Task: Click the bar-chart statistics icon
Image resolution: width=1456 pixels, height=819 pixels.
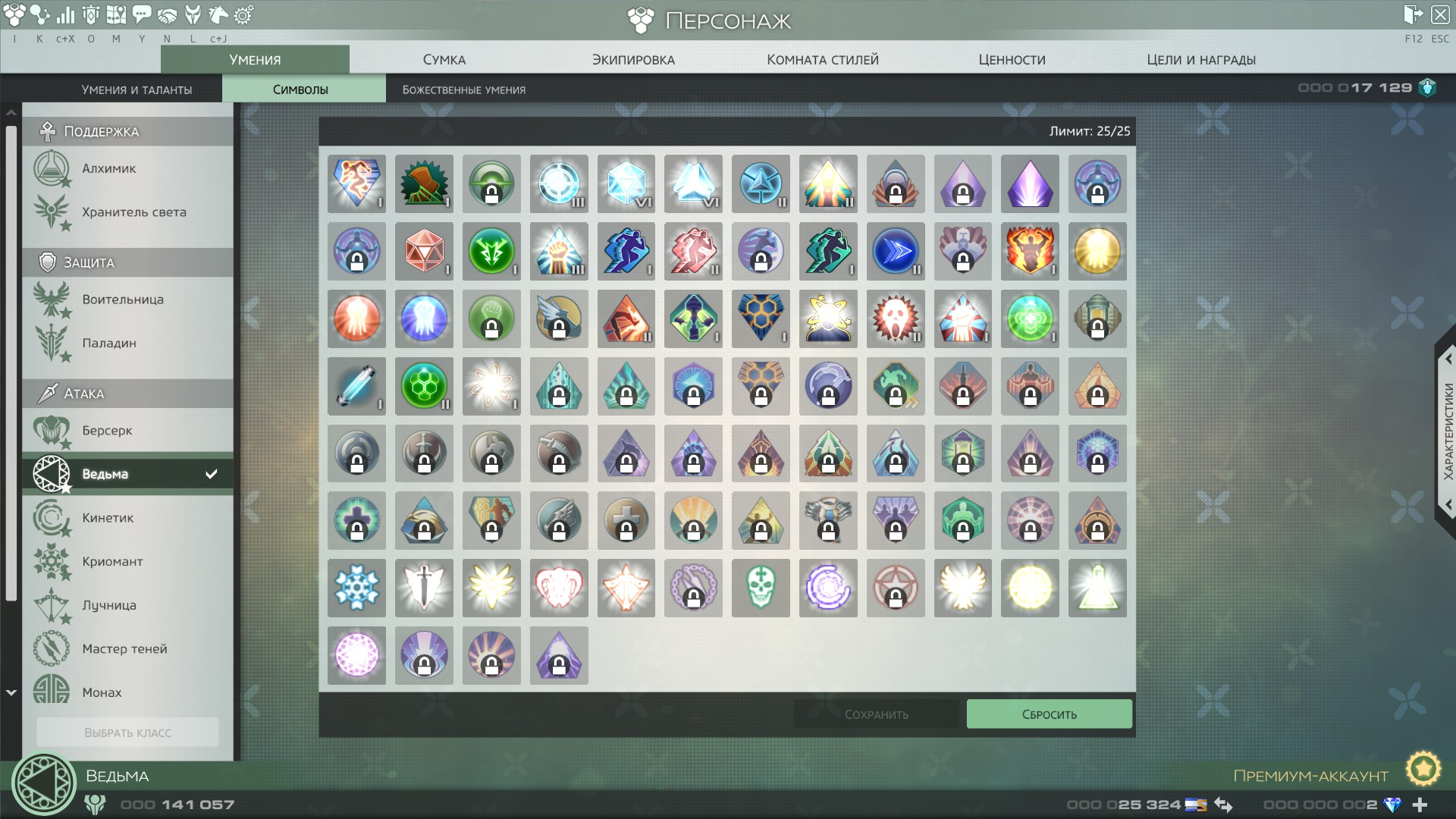Action: 65,14
